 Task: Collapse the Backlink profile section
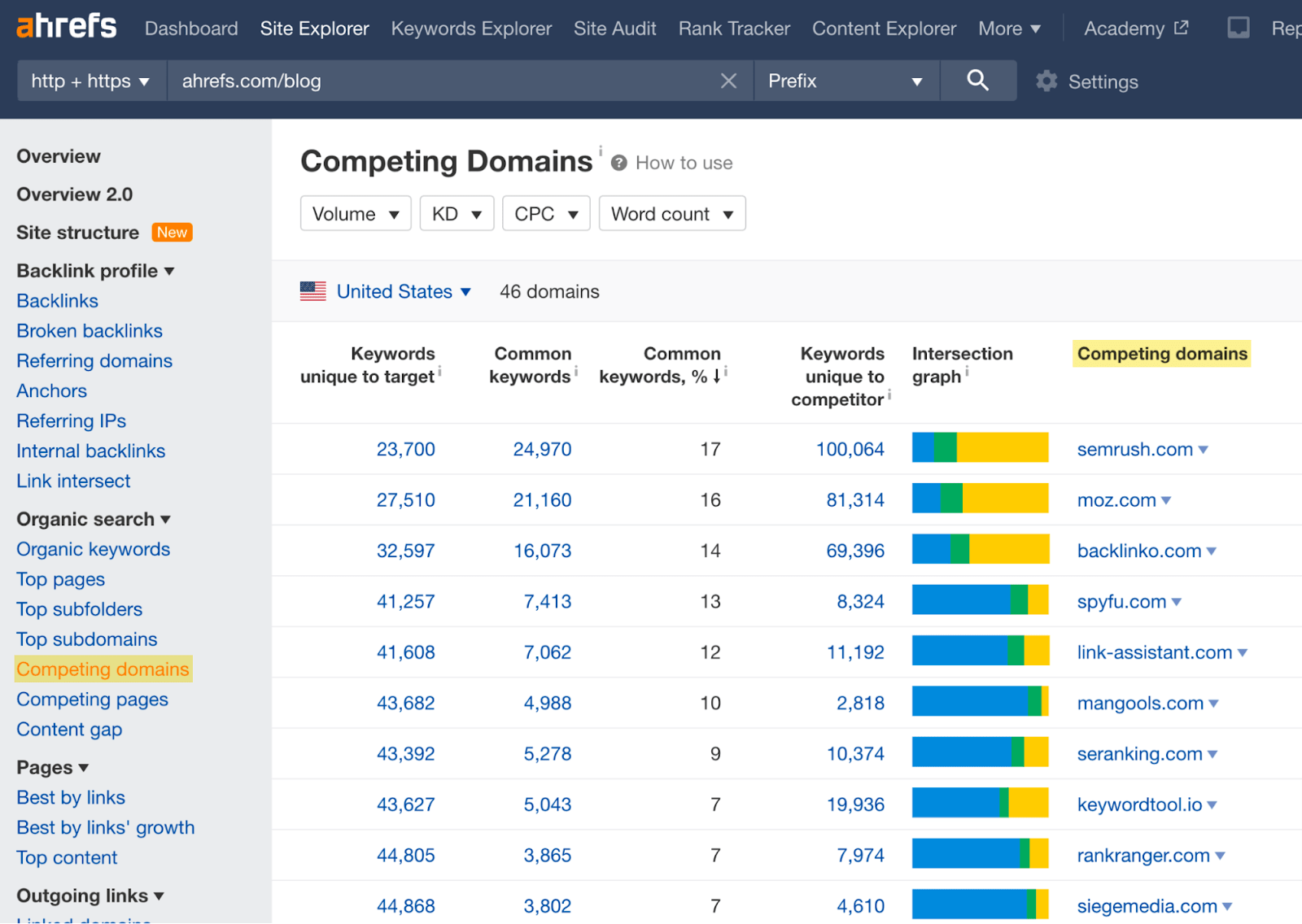point(95,271)
